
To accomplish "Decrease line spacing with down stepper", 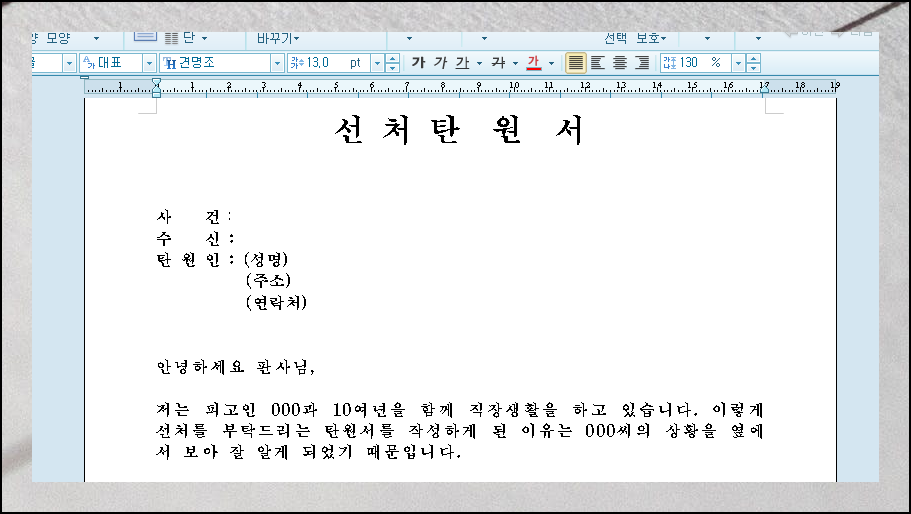I will coord(754,67).
